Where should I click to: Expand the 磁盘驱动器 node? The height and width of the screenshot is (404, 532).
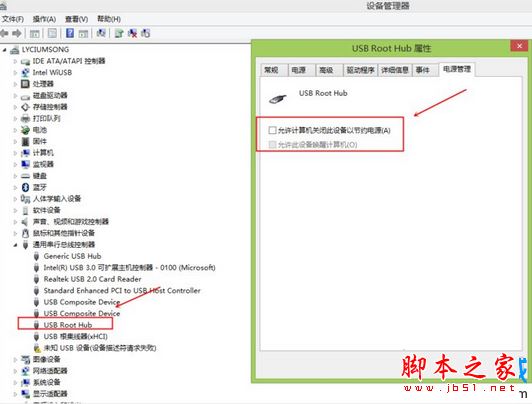pyautogui.click(x=15, y=96)
